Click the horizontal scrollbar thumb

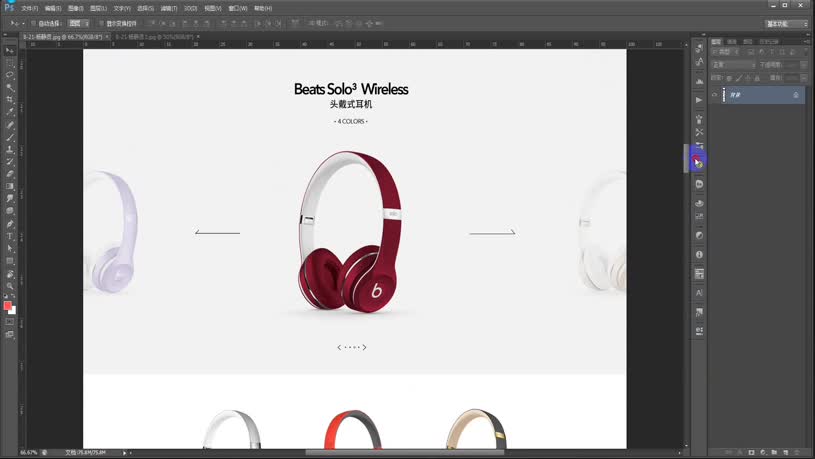[x=405, y=453]
